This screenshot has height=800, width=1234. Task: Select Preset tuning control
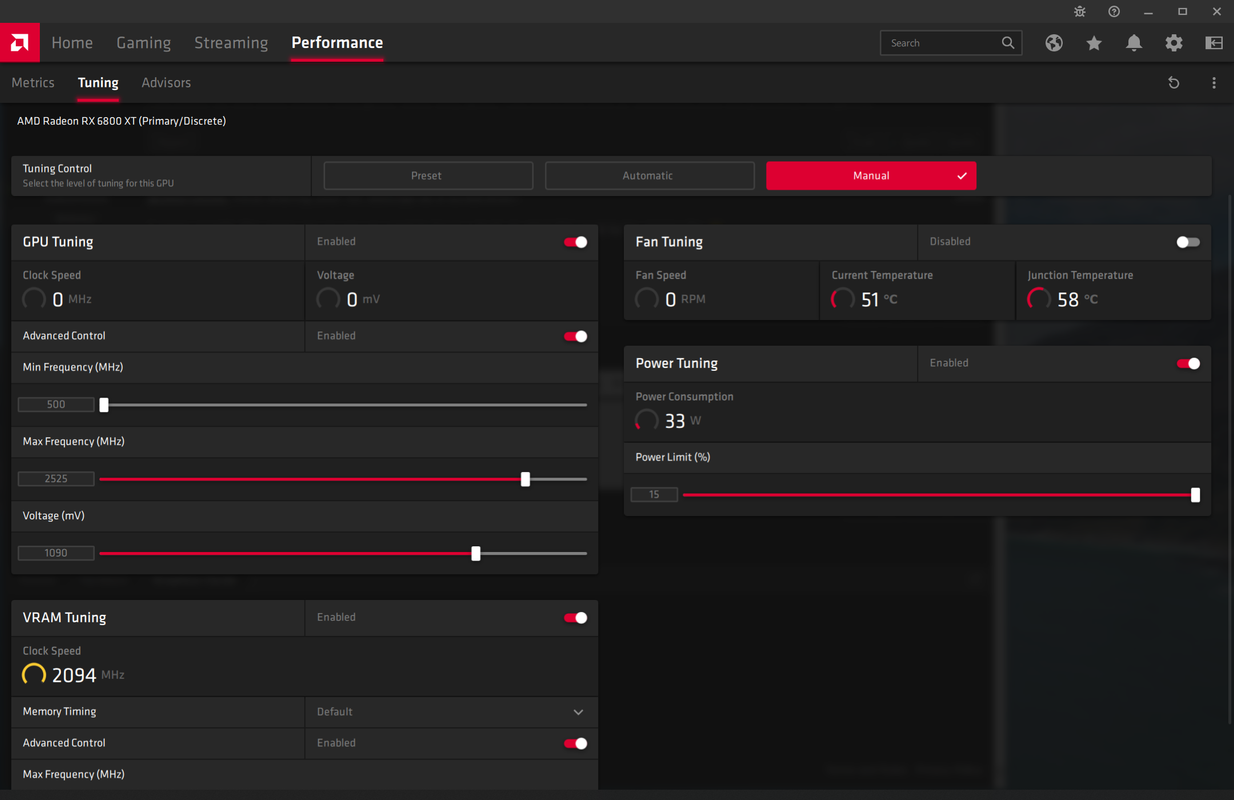pos(428,175)
